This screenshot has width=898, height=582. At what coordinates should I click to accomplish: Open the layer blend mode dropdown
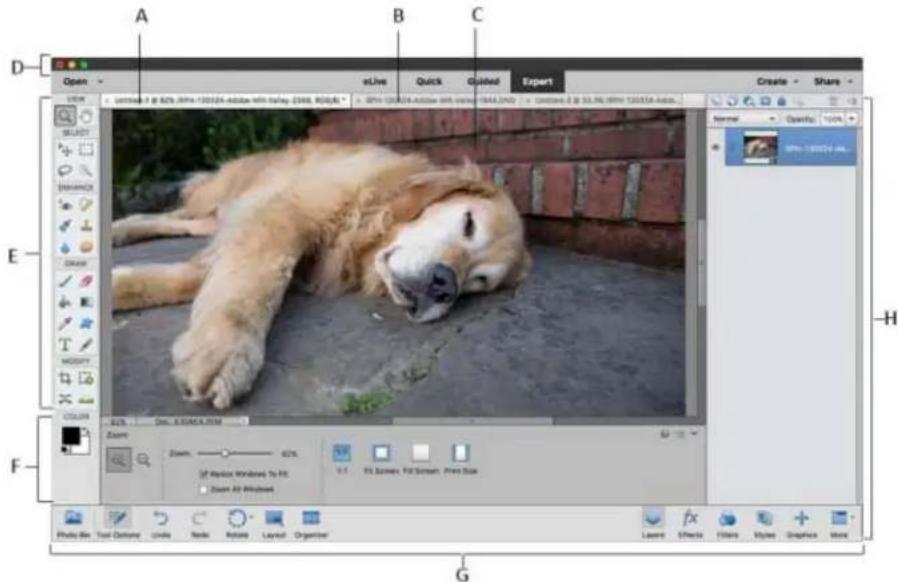tap(745, 118)
